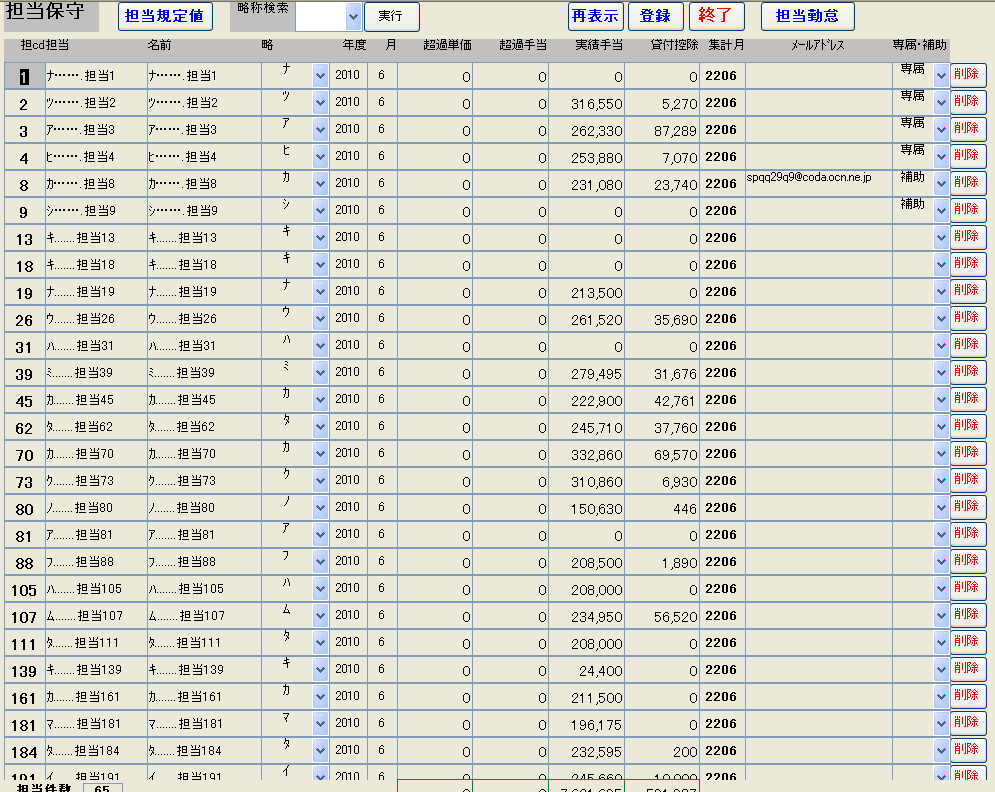The height and width of the screenshot is (792, 995).
Task: Expand 専属・補助 dropdown for 担当8 row
Action: click(941, 183)
